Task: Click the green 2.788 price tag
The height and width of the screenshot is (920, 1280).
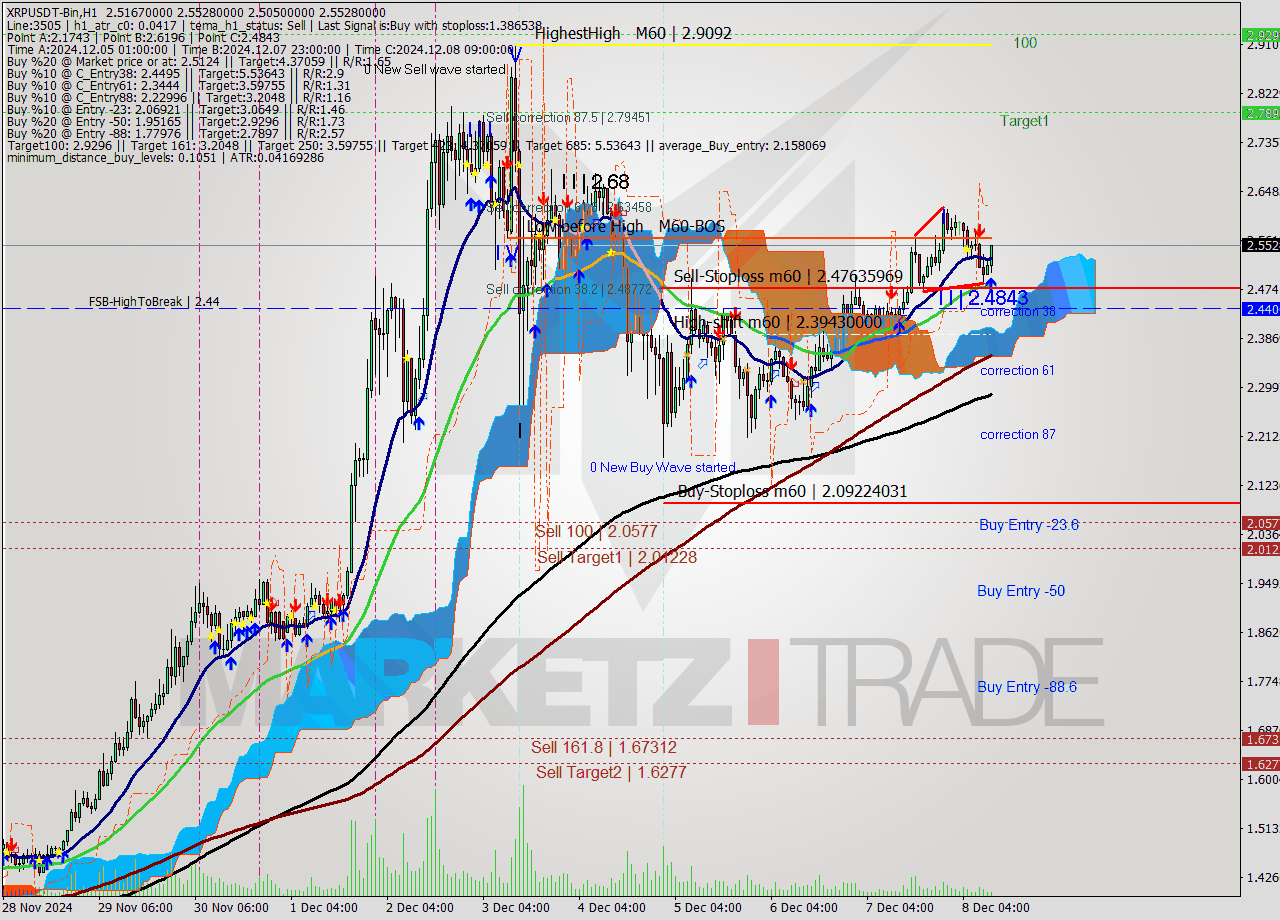Action: click(x=1260, y=113)
